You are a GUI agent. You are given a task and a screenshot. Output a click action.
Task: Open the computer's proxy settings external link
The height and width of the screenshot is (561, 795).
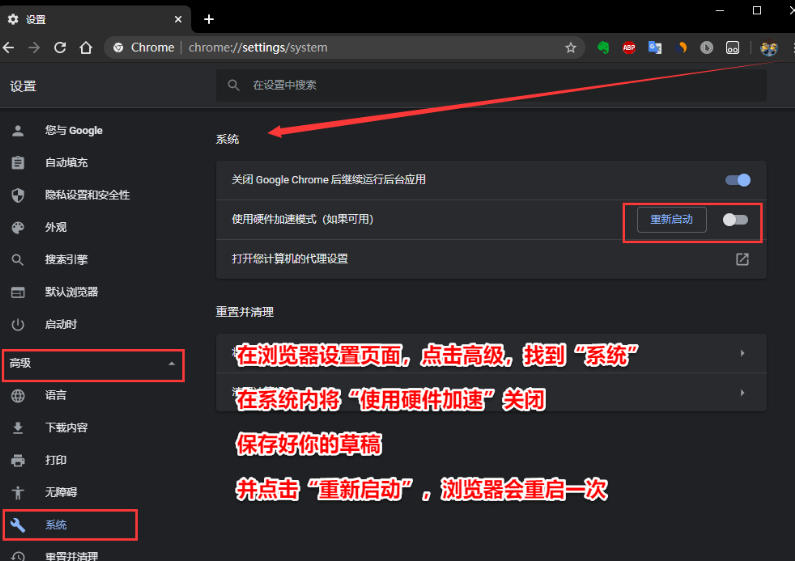click(742, 259)
